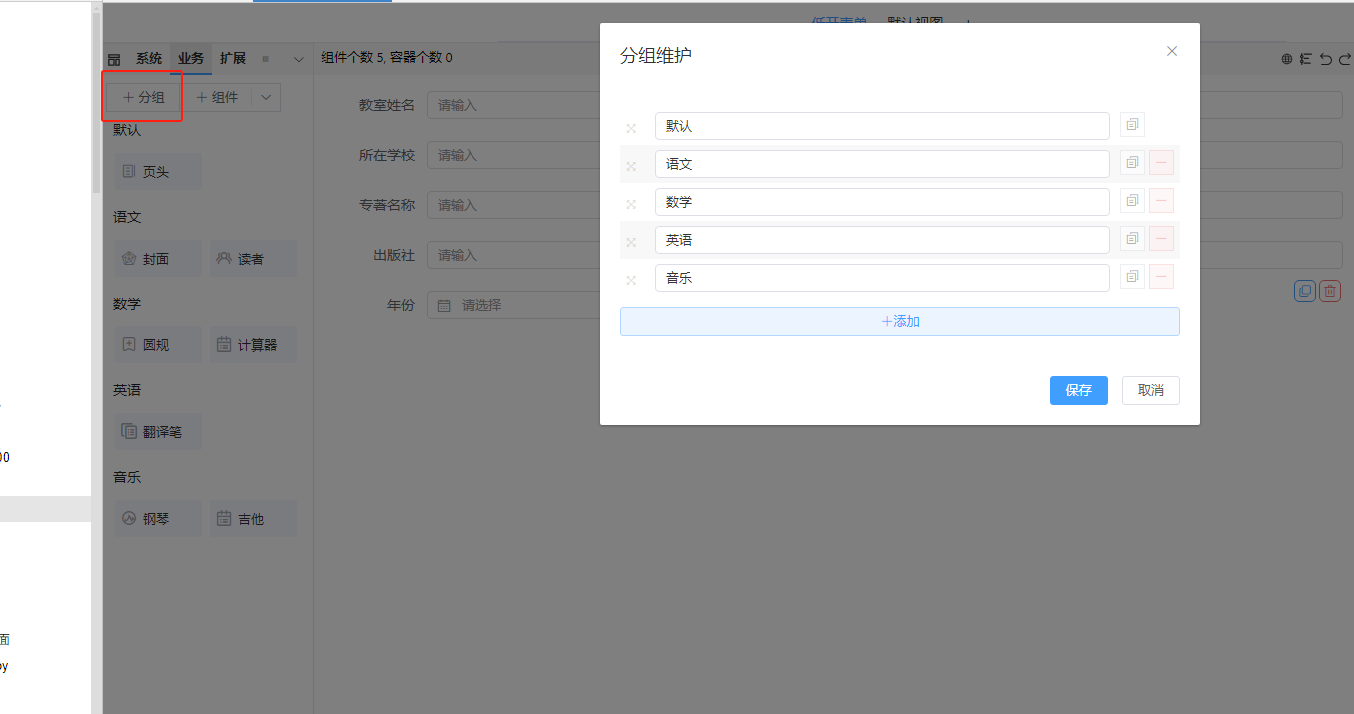Switch to the 扩展 tab
The image size is (1354, 714).
tap(233, 59)
